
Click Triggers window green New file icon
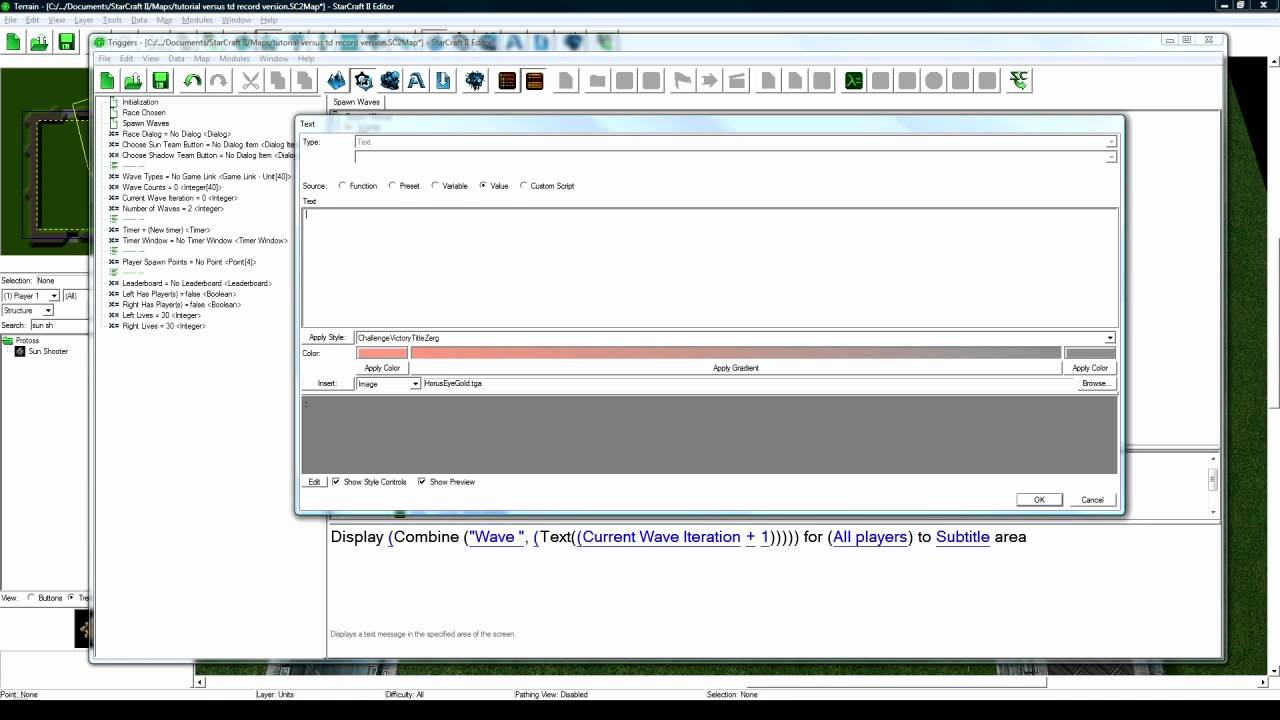[x=106, y=81]
